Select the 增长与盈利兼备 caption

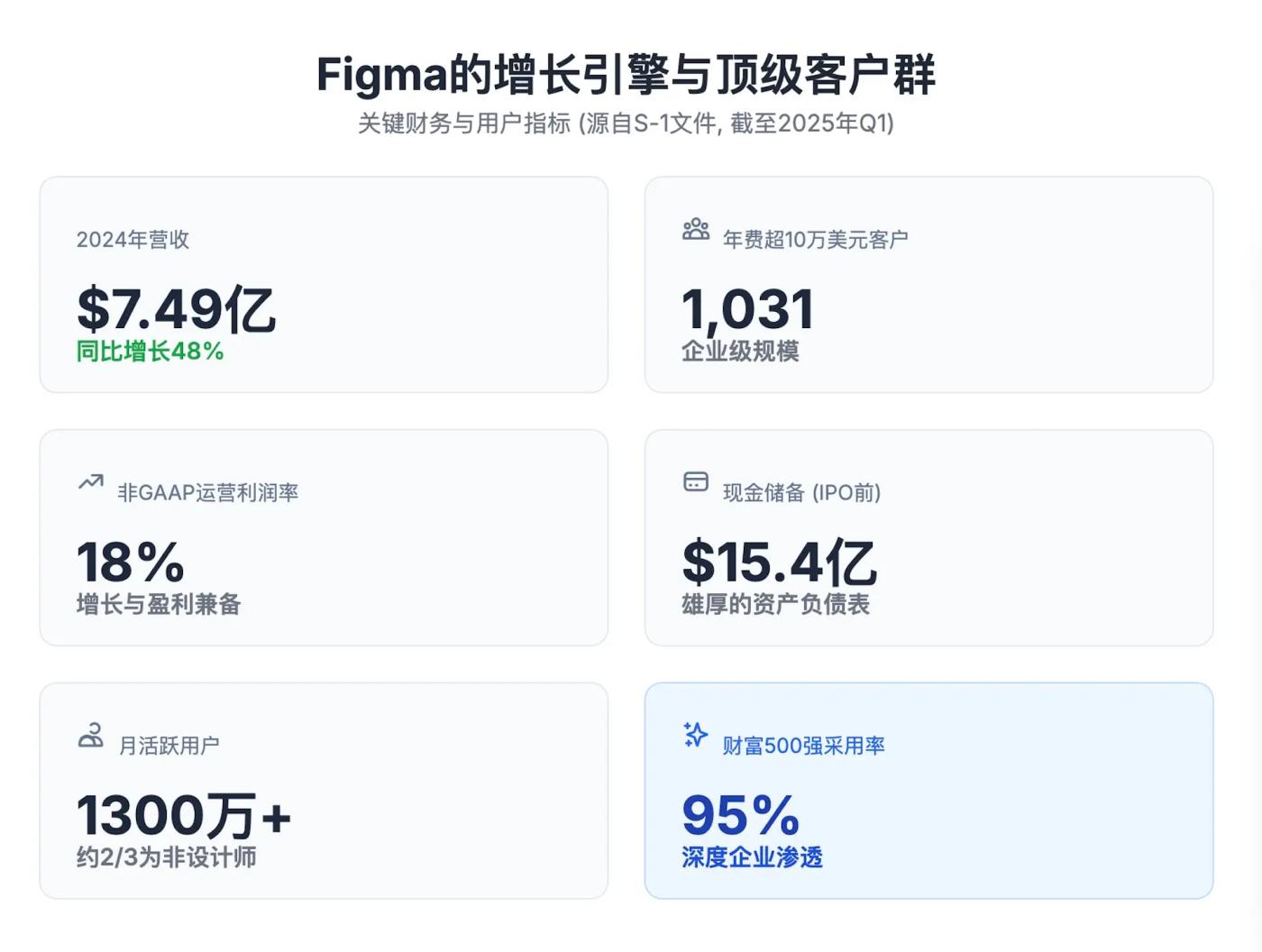tap(159, 604)
